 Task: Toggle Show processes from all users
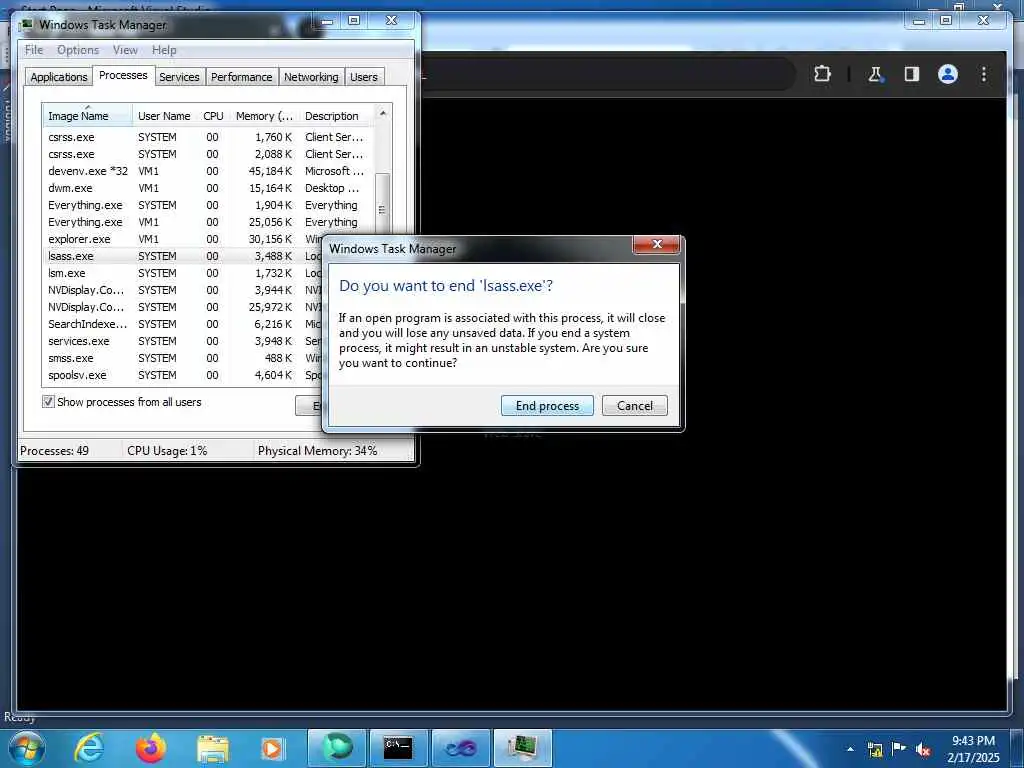click(x=48, y=402)
